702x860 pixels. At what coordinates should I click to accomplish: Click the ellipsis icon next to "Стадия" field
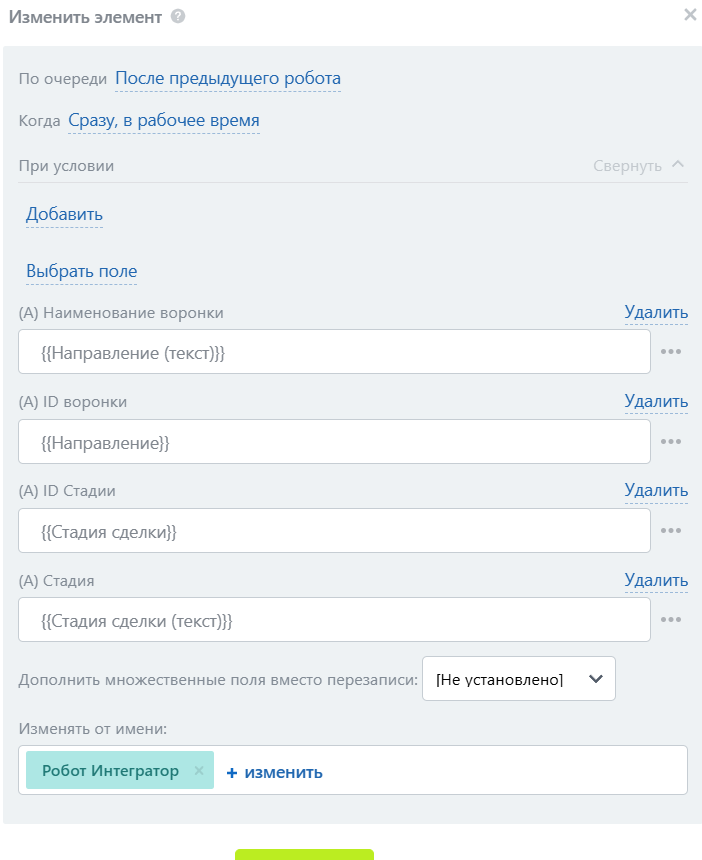pyautogui.click(x=671, y=620)
